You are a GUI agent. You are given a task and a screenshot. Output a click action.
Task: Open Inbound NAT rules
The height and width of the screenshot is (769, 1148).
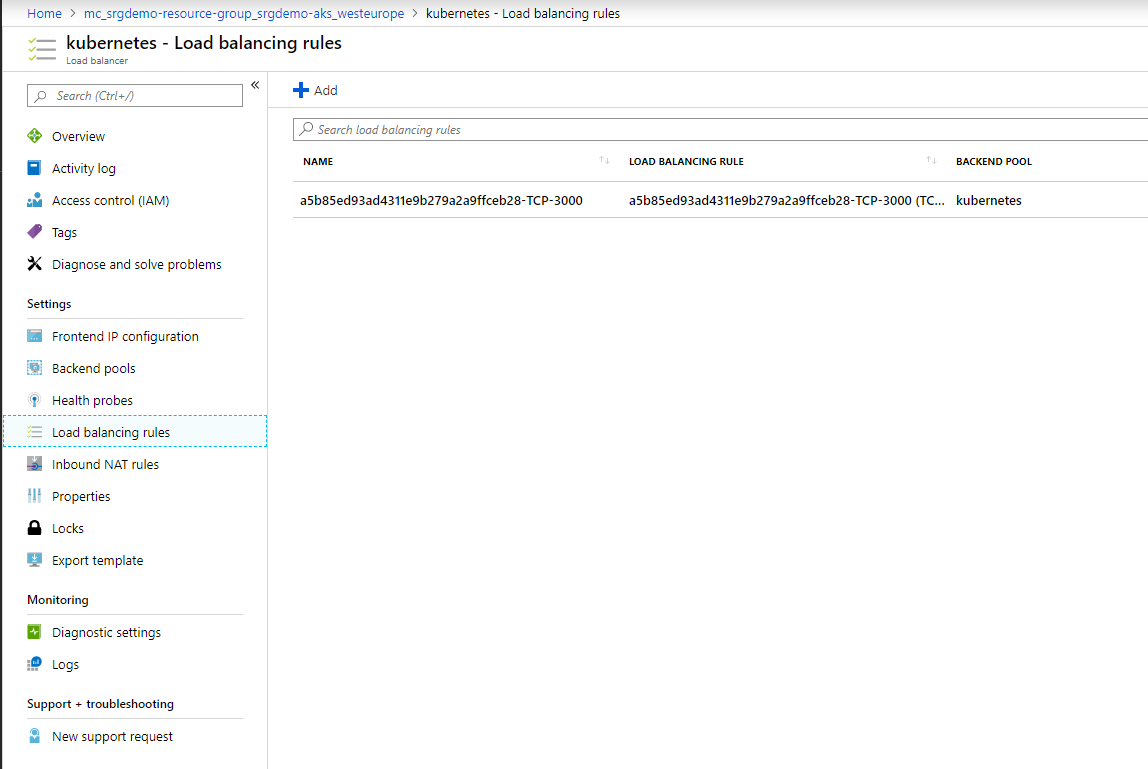pos(105,464)
